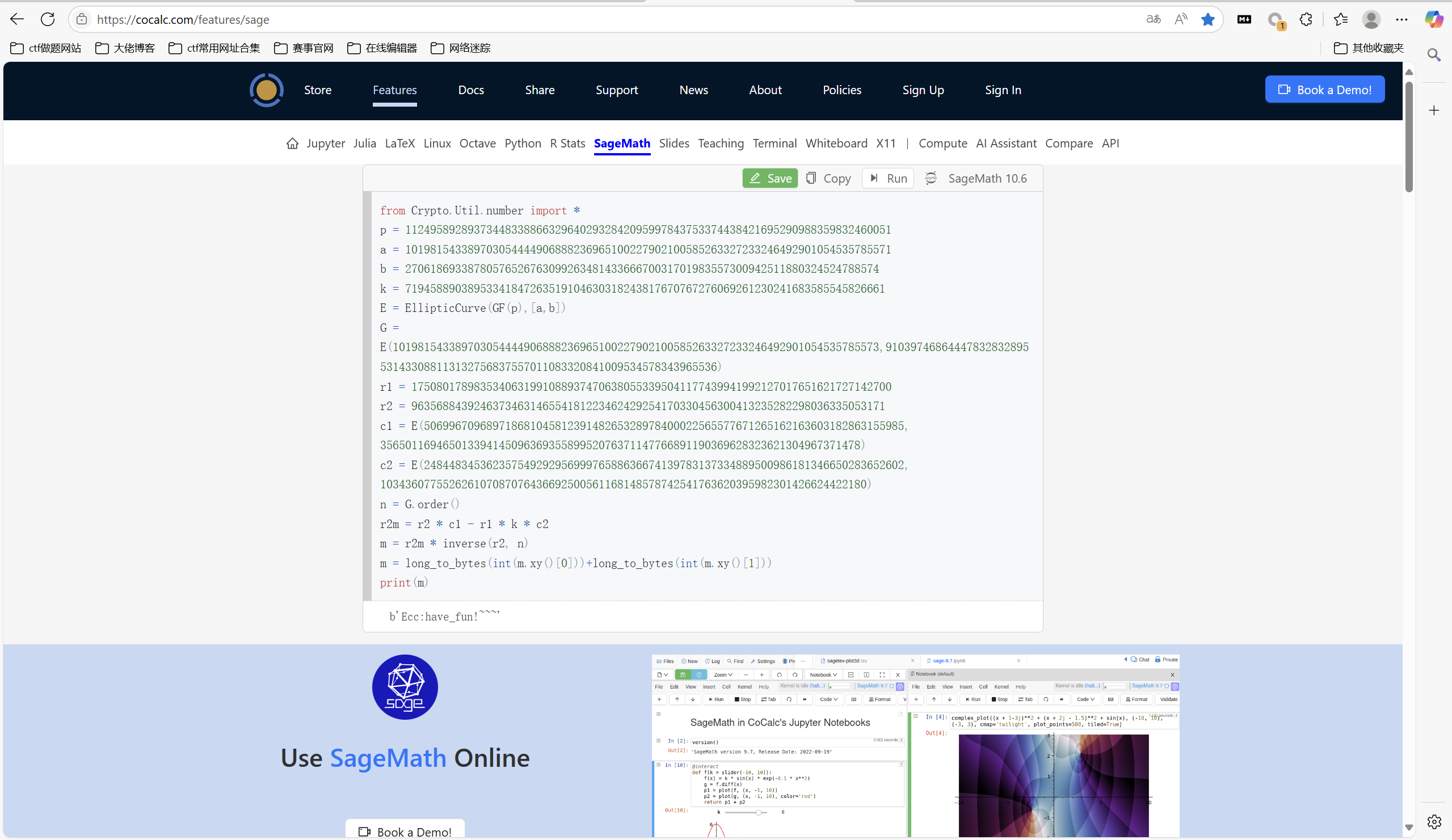
Task: Switch to the Linux feature tab
Action: point(437,143)
